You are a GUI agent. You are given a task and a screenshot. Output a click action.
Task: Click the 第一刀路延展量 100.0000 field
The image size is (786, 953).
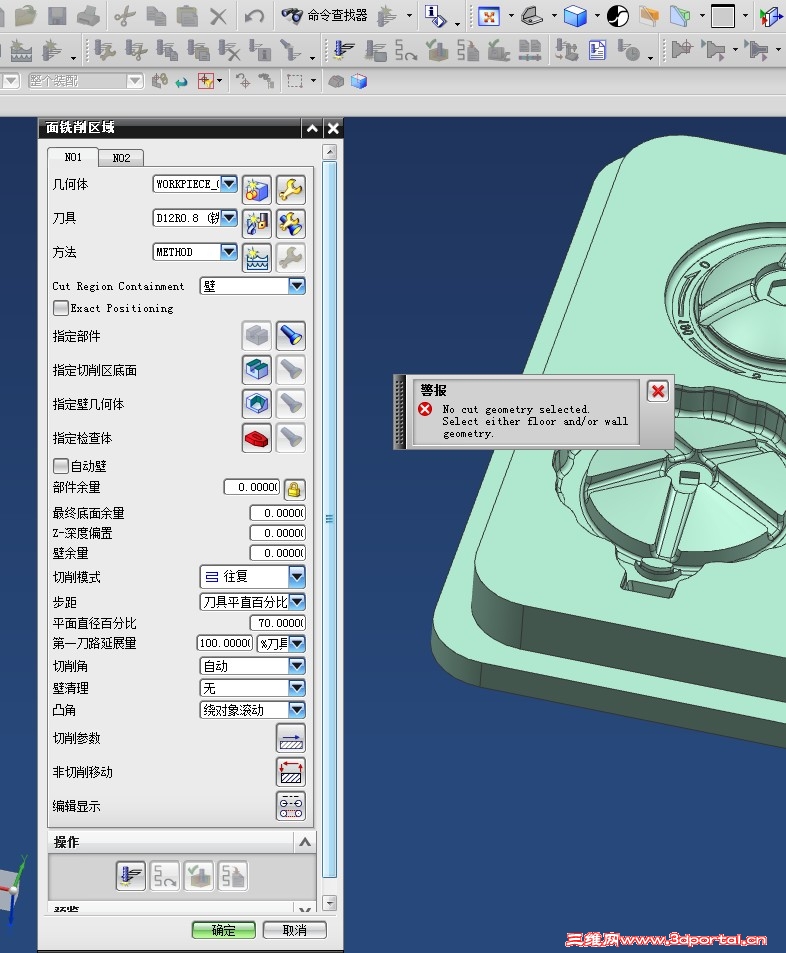[x=225, y=643]
